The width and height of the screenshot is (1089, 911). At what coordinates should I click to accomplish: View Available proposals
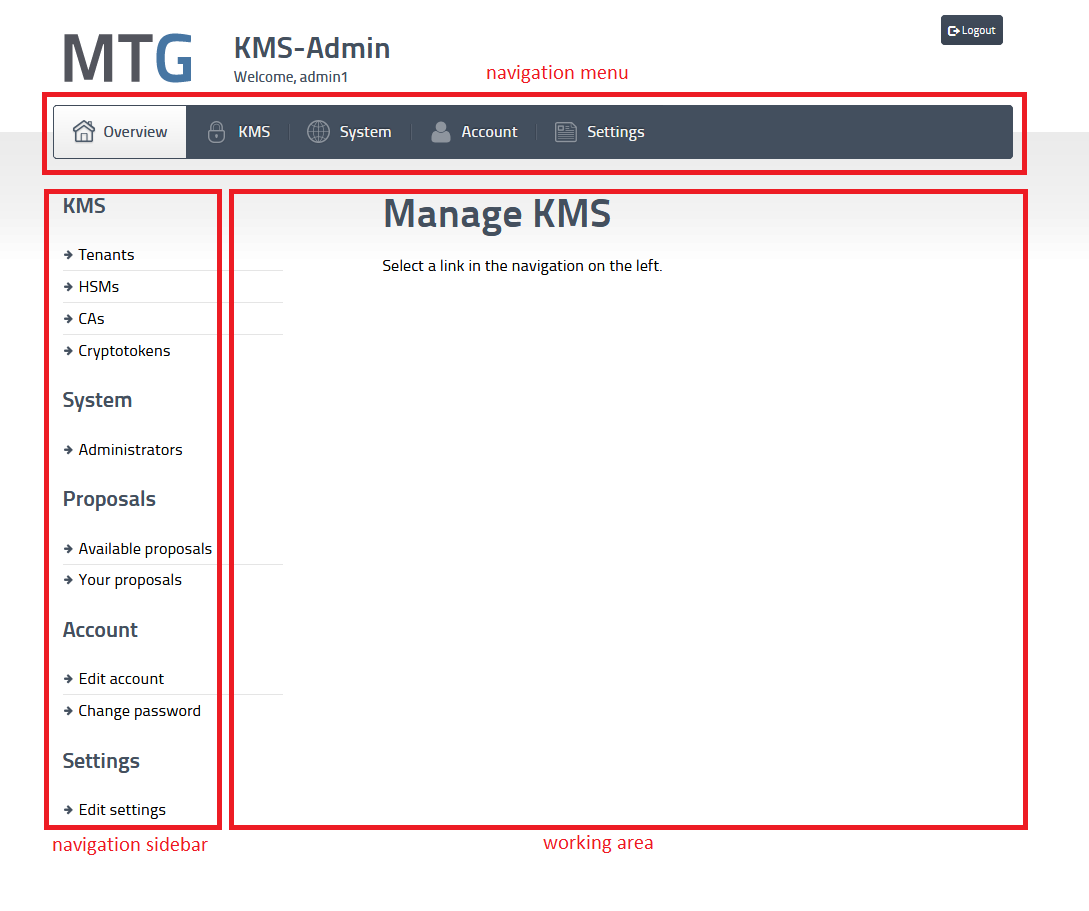[145, 549]
